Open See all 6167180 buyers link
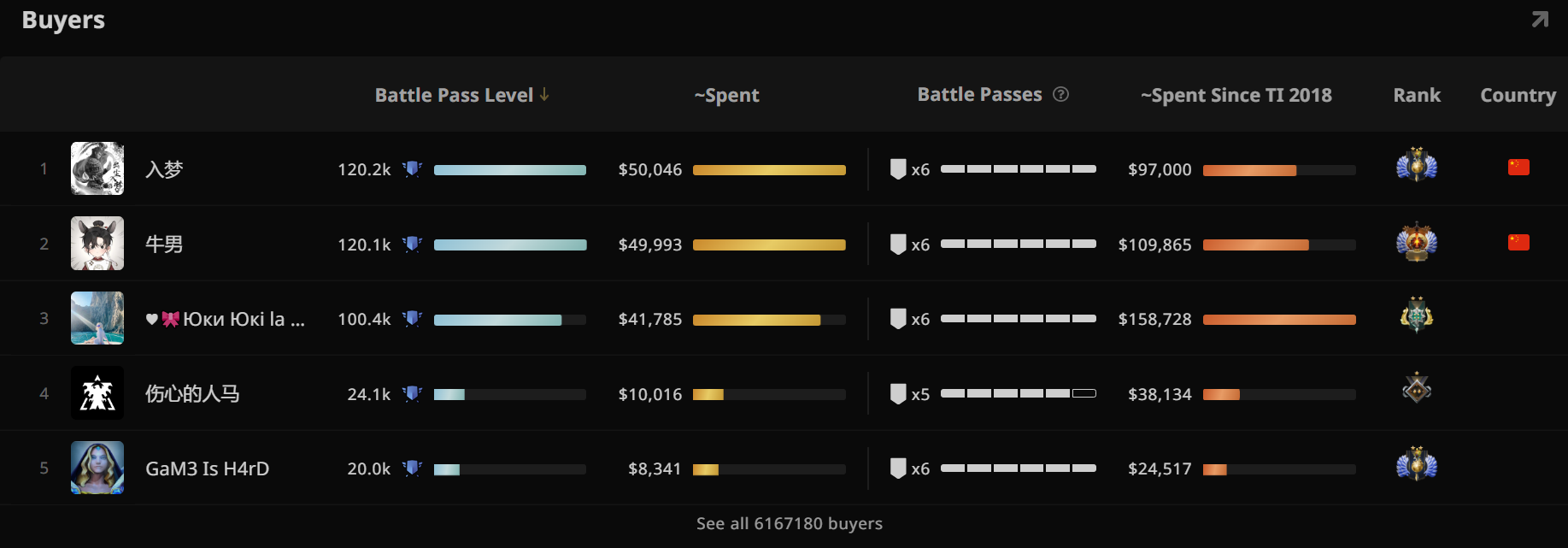The height and width of the screenshot is (548, 1568). point(789,523)
